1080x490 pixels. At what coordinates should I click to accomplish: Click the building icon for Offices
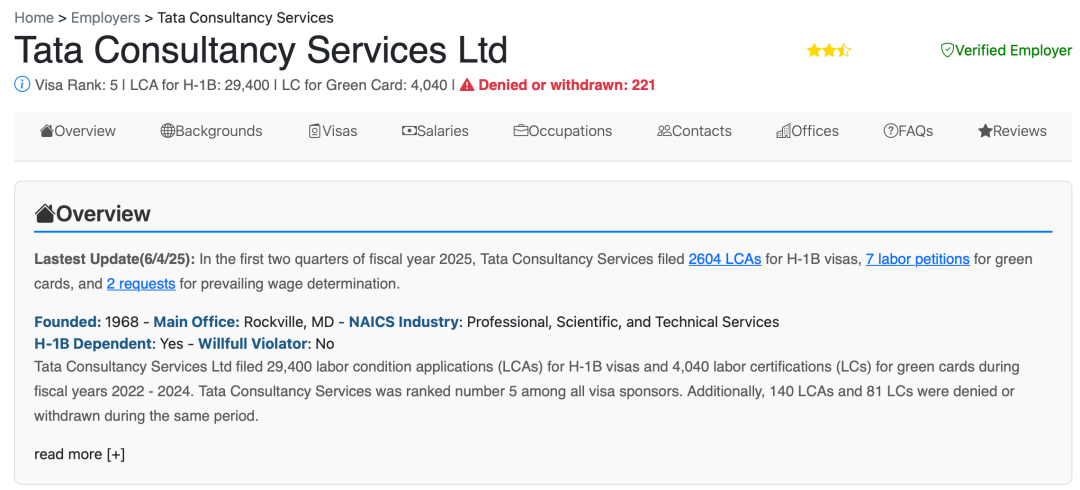[783, 131]
